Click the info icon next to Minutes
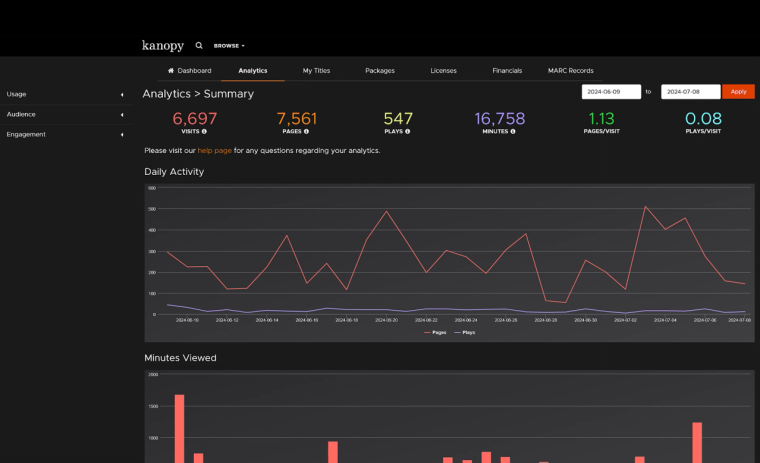 click(513, 131)
